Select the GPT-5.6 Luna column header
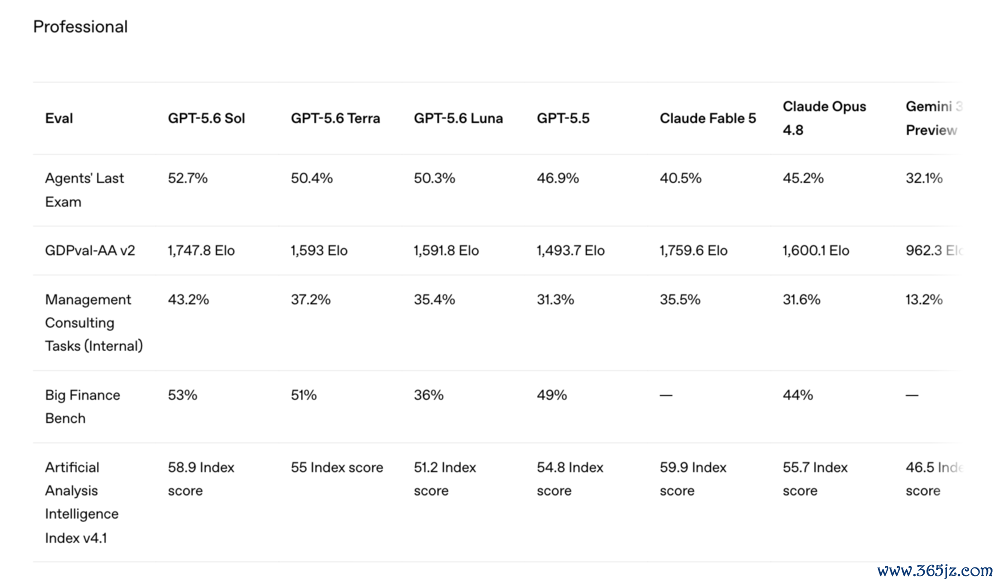 click(458, 119)
